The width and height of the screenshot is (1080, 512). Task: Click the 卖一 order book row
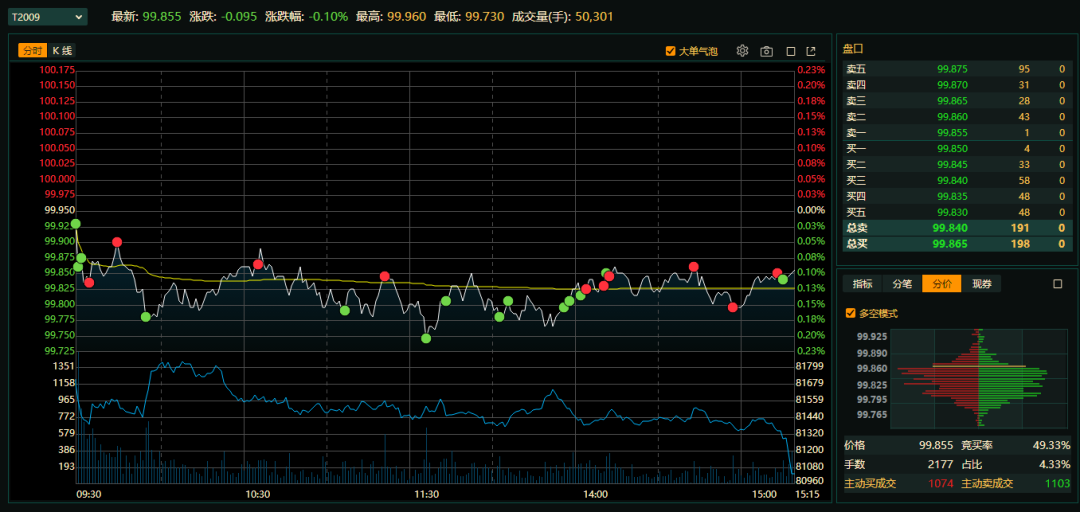point(954,133)
